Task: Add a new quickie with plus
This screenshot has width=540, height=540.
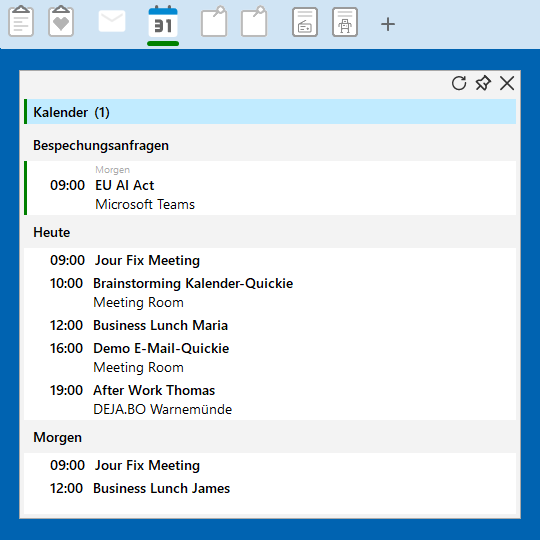Action: 388,24
